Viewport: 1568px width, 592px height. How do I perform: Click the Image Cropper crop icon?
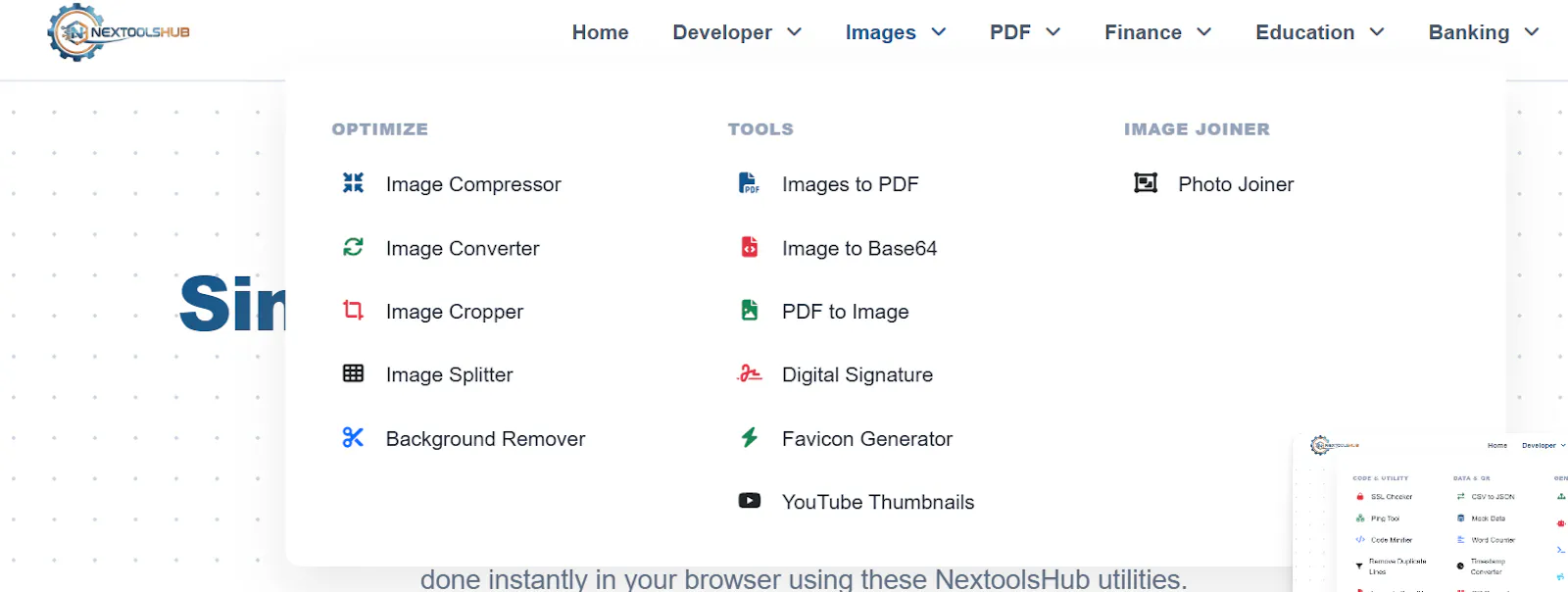[353, 311]
